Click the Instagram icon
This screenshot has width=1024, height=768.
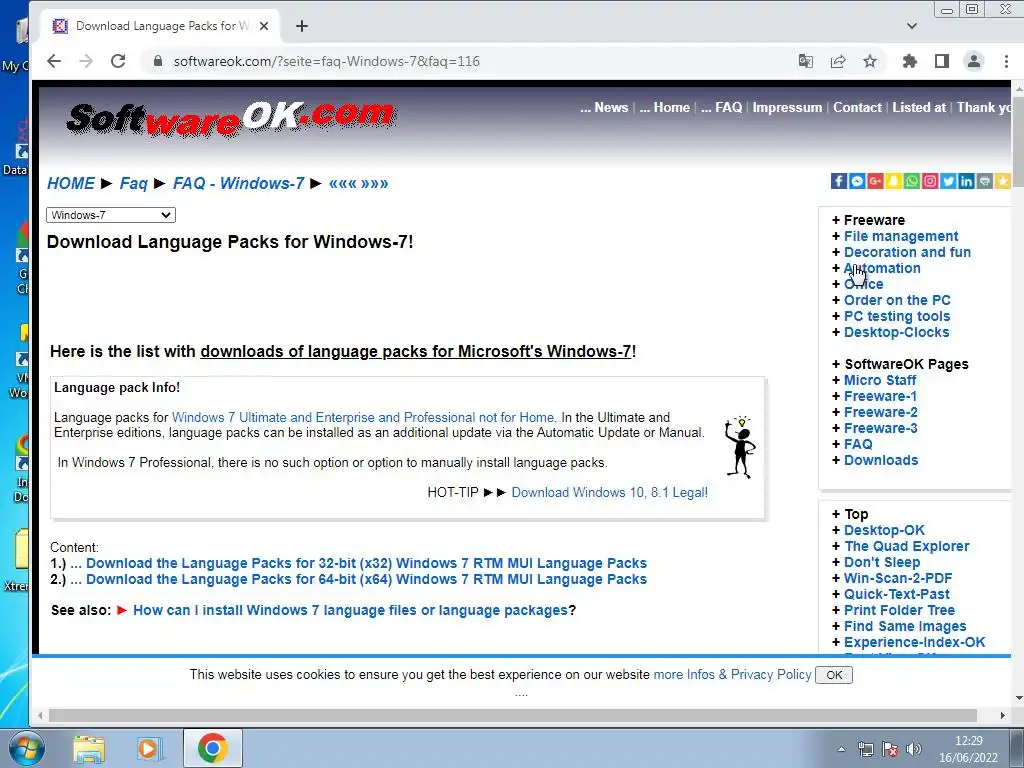click(x=930, y=181)
